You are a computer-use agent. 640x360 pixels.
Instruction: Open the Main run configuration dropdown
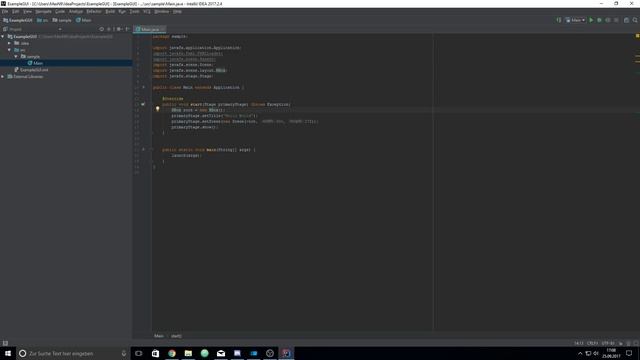tap(576, 20)
